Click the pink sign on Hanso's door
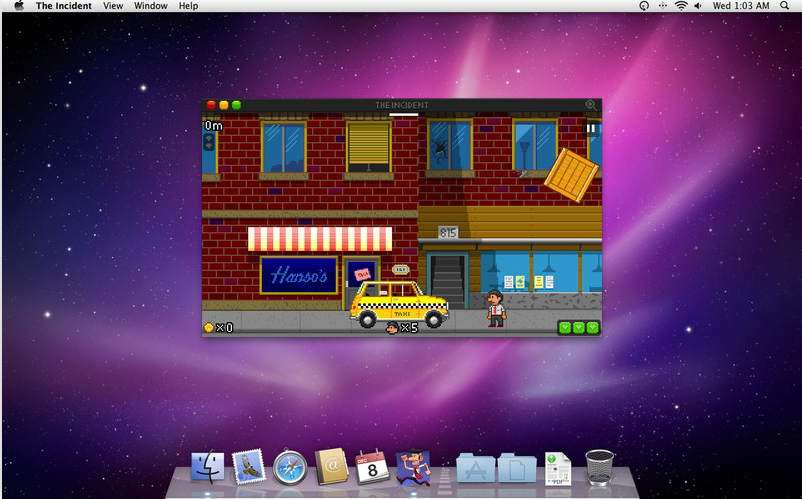The image size is (802, 499). (x=362, y=274)
